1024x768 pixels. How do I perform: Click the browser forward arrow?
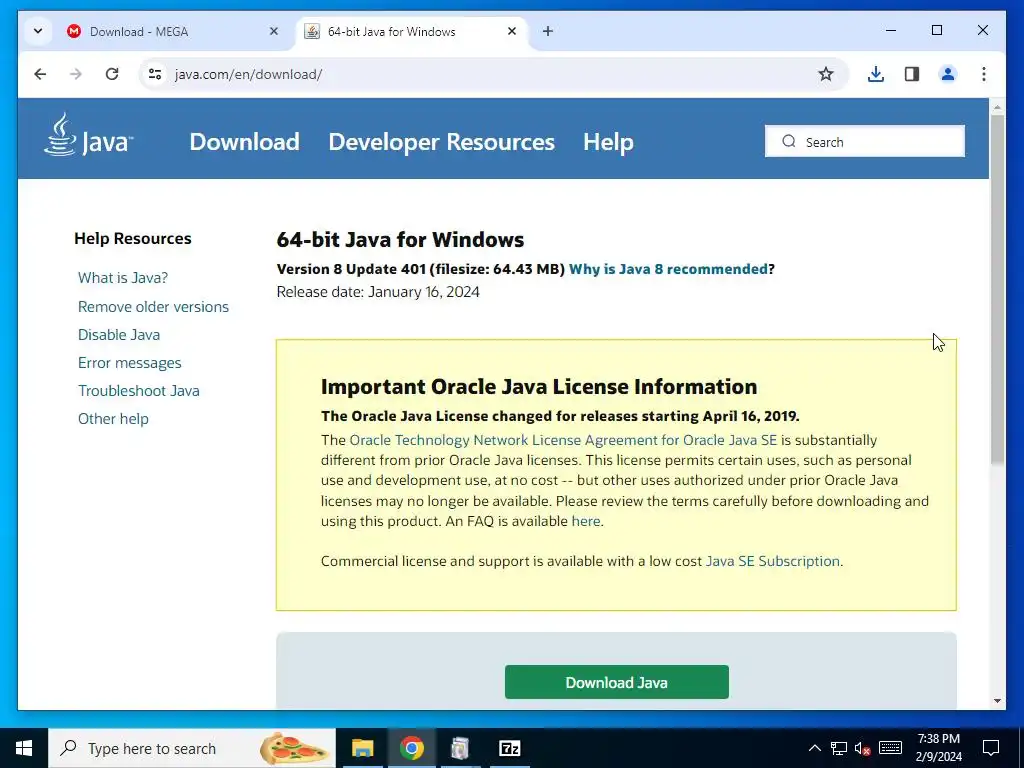[76, 74]
